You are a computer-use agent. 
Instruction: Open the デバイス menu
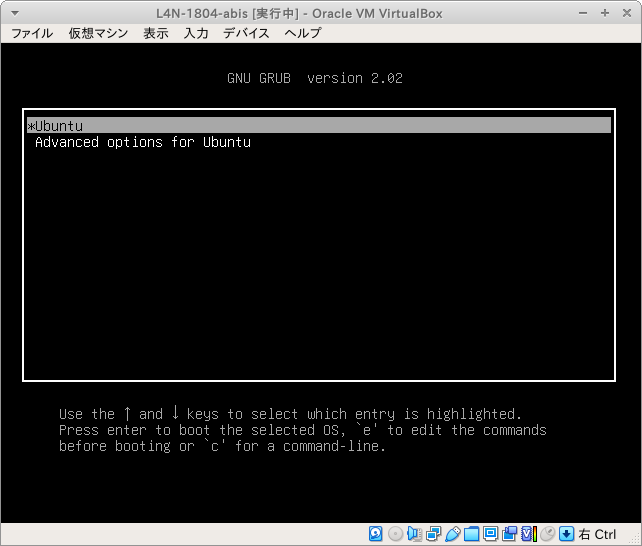pos(246,33)
